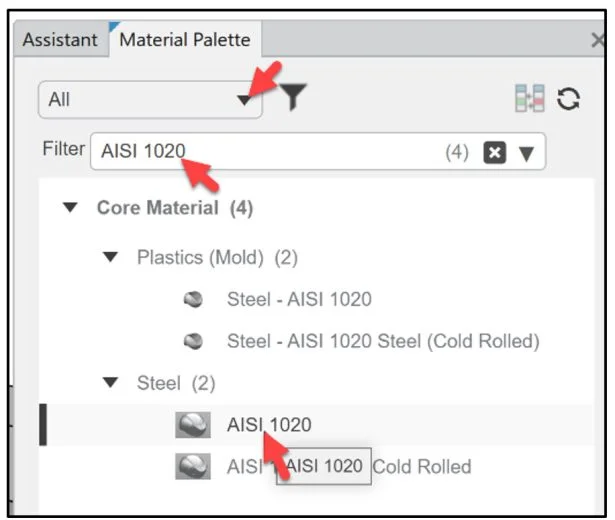Select the Material Palette tab

point(185,41)
